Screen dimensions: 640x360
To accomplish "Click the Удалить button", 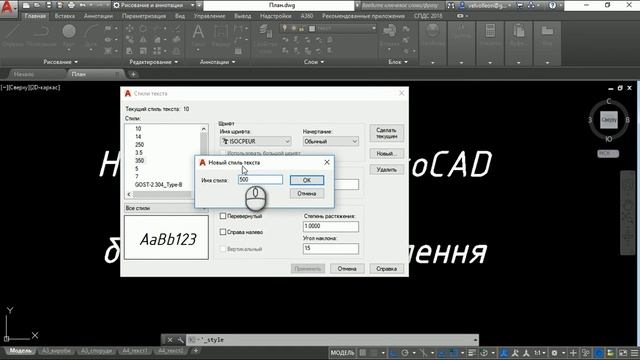I will point(387,169).
